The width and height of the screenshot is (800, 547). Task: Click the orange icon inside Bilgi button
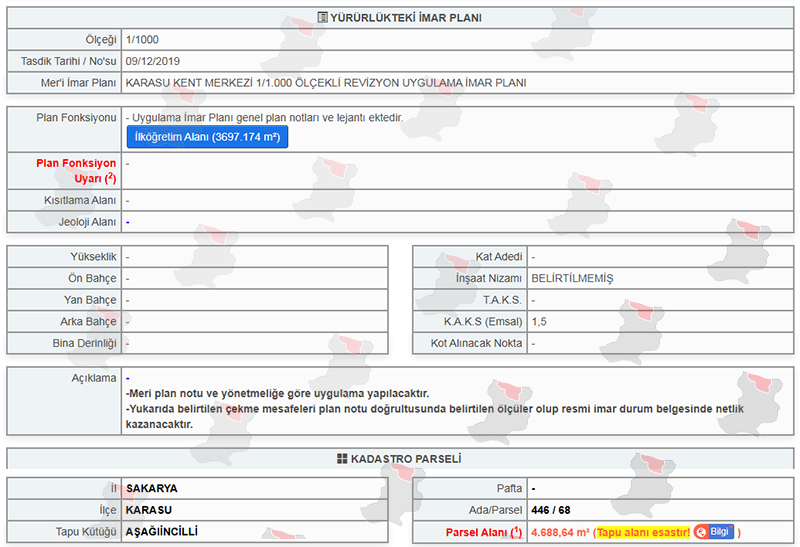coord(702,532)
